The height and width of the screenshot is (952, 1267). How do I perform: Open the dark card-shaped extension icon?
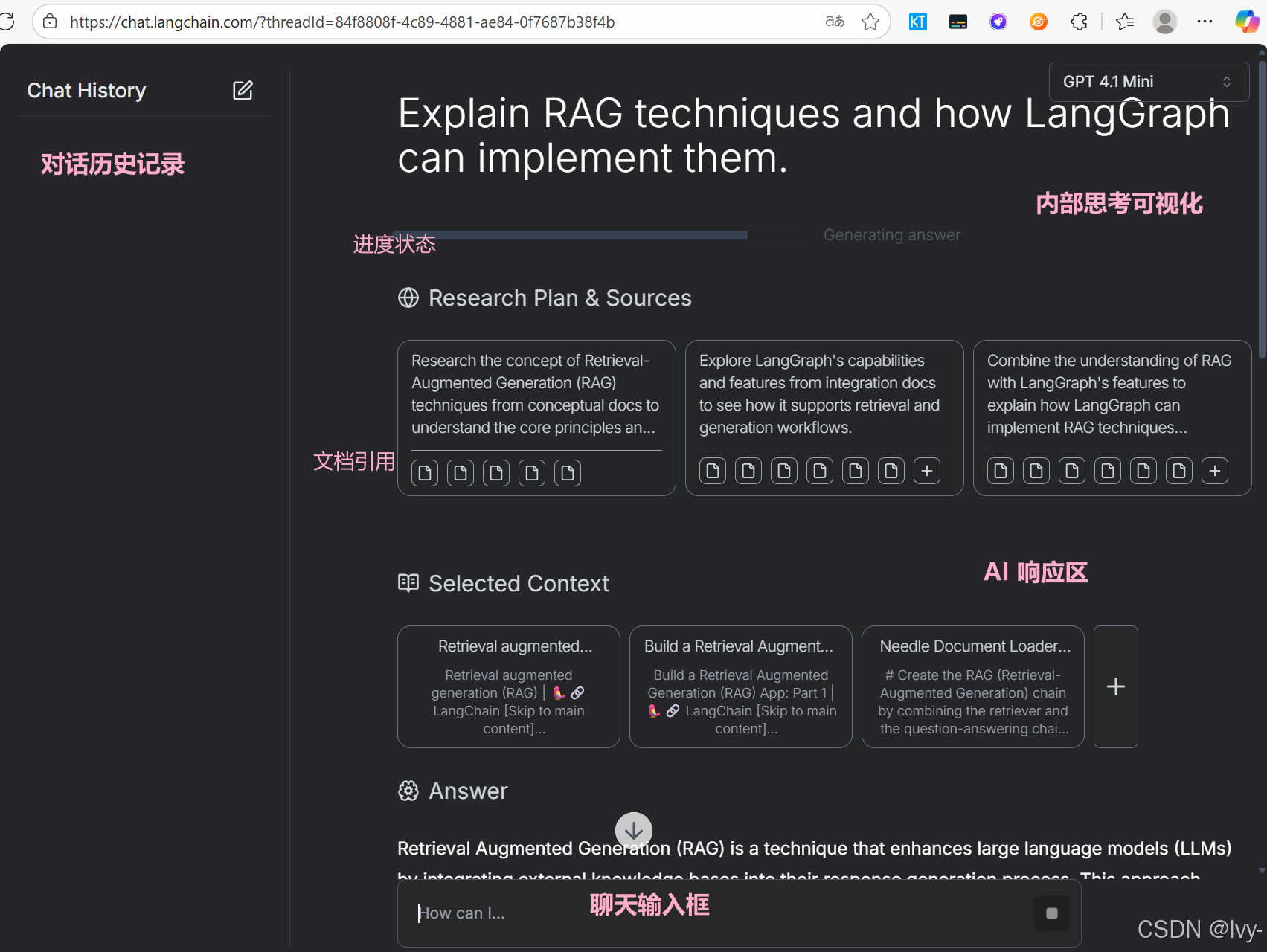click(958, 22)
